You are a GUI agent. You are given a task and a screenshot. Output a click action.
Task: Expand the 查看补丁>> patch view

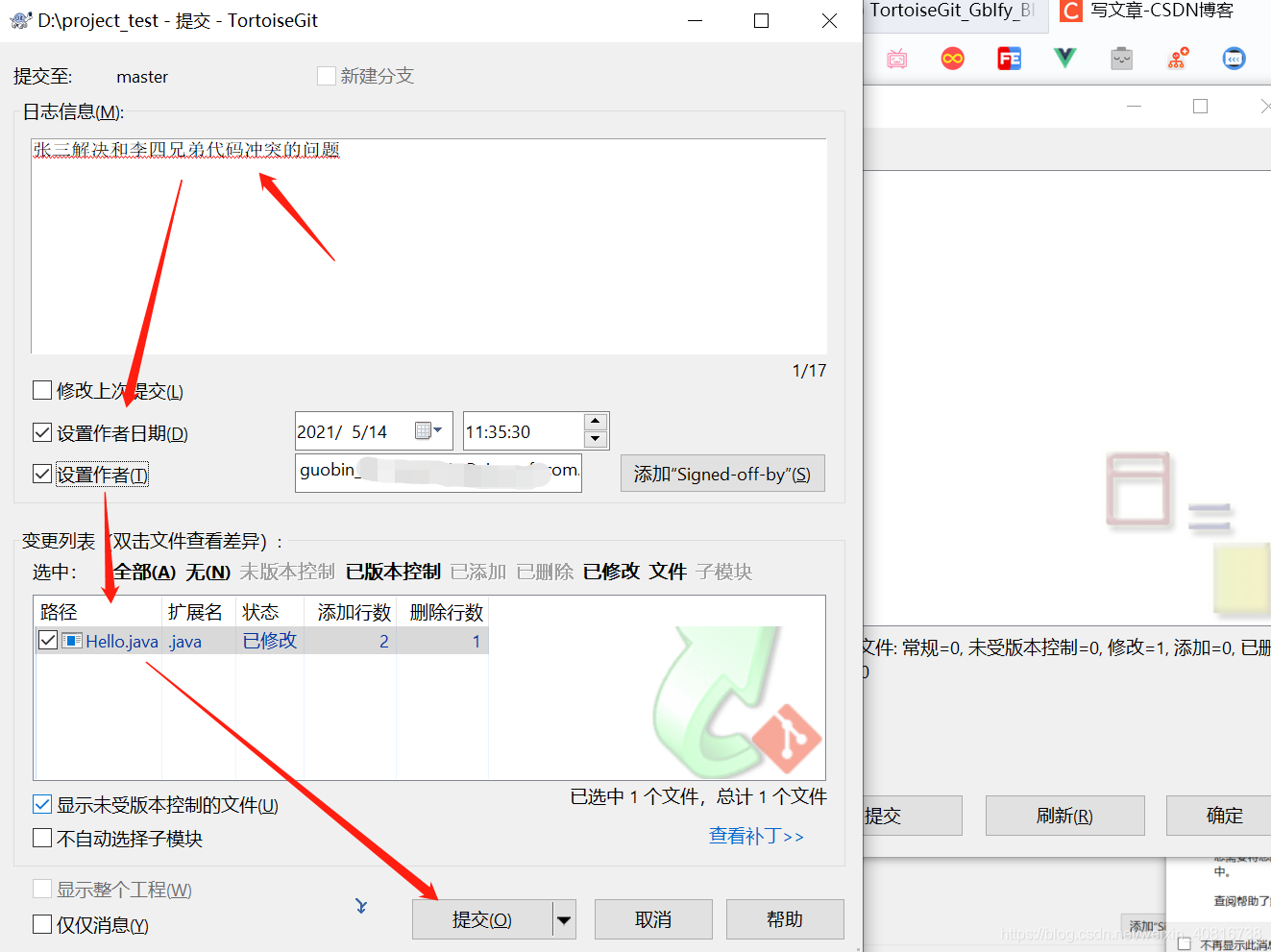757,836
